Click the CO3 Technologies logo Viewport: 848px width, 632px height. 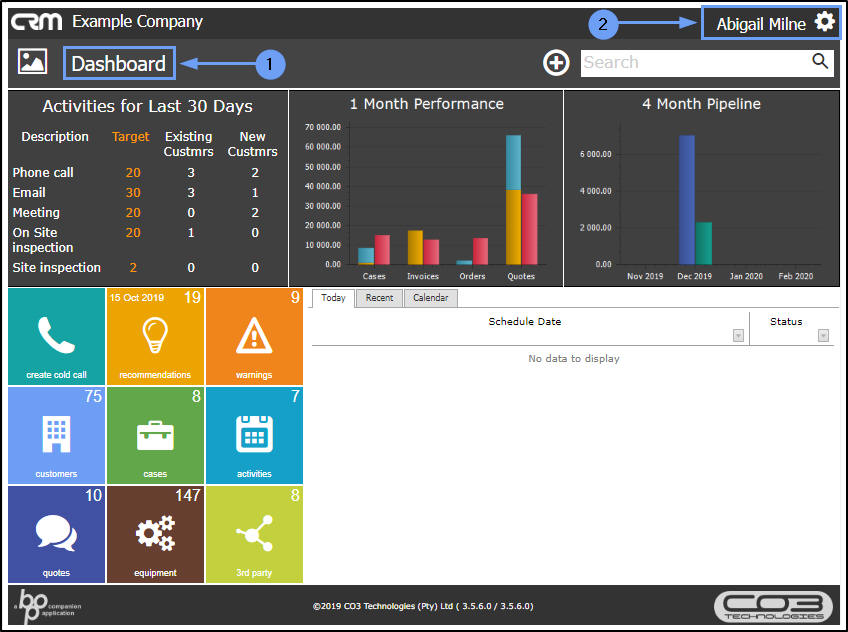point(773,607)
